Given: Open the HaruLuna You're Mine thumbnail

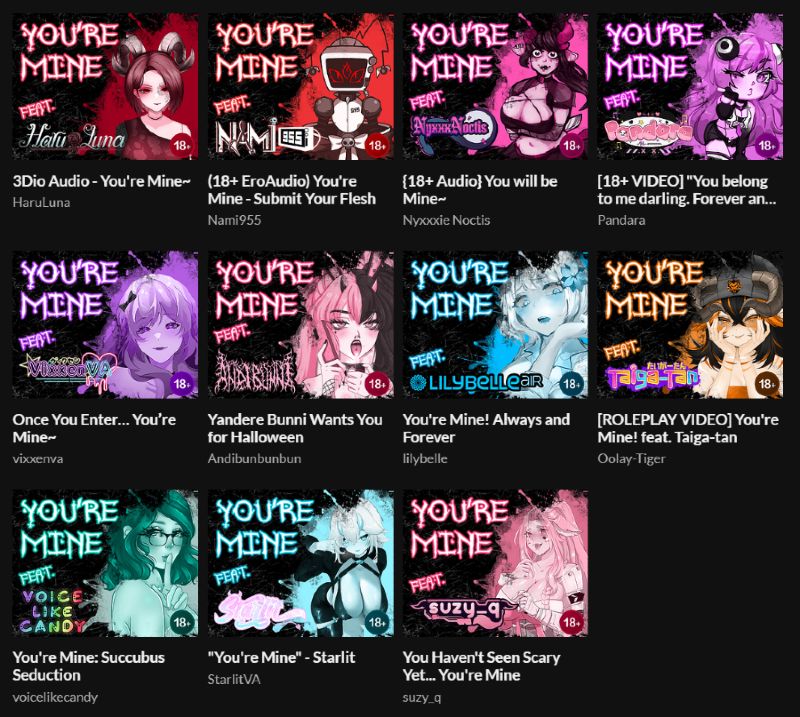Looking at the screenshot, I should click(105, 87).
